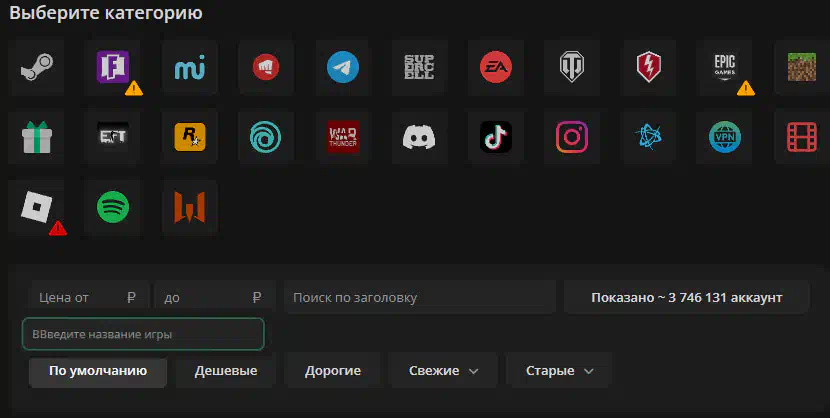Open the Warface category icon
Screen dimensions: 830x418
tap(190, 207)
